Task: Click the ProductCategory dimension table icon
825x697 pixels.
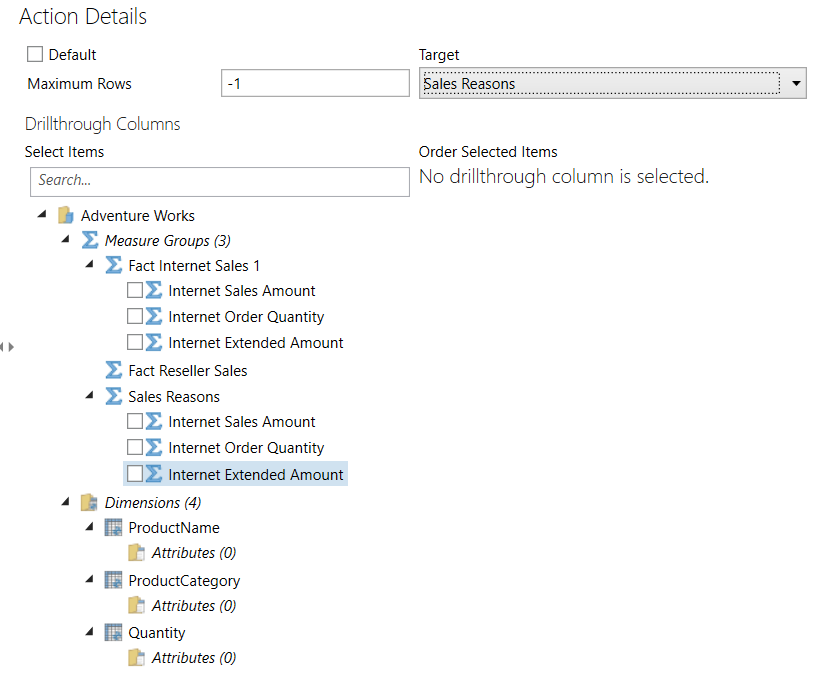Action: pyautogui.click(x=114, y=580)
